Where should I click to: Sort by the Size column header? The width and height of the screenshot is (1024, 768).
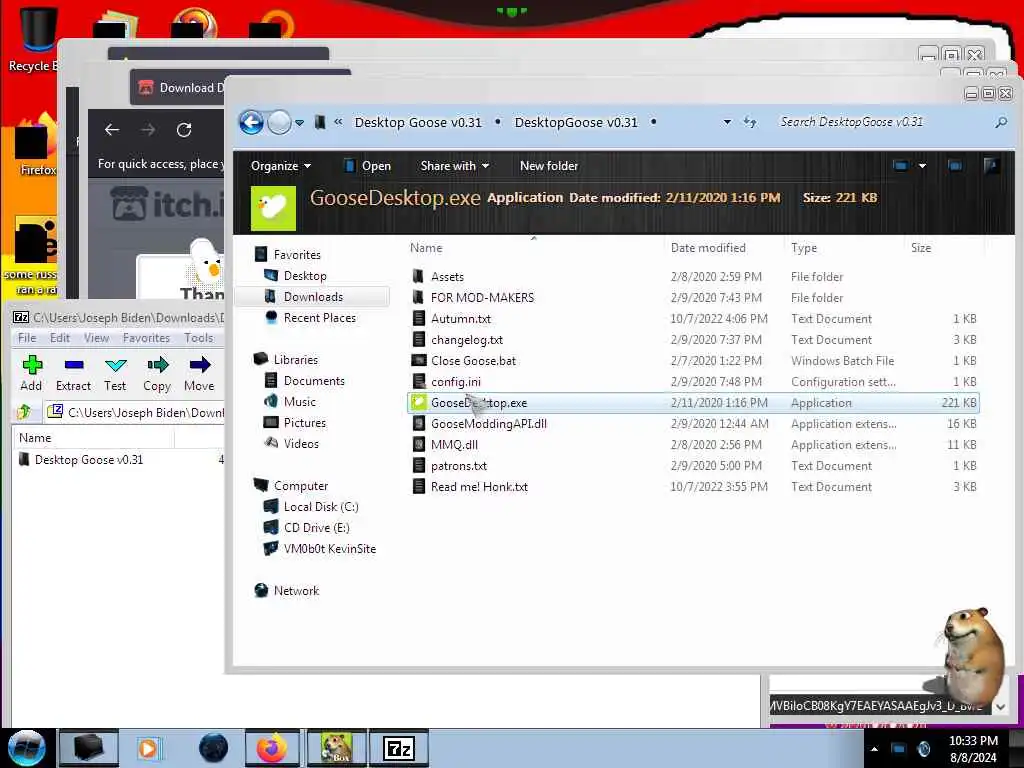click(x=921, y=248)
